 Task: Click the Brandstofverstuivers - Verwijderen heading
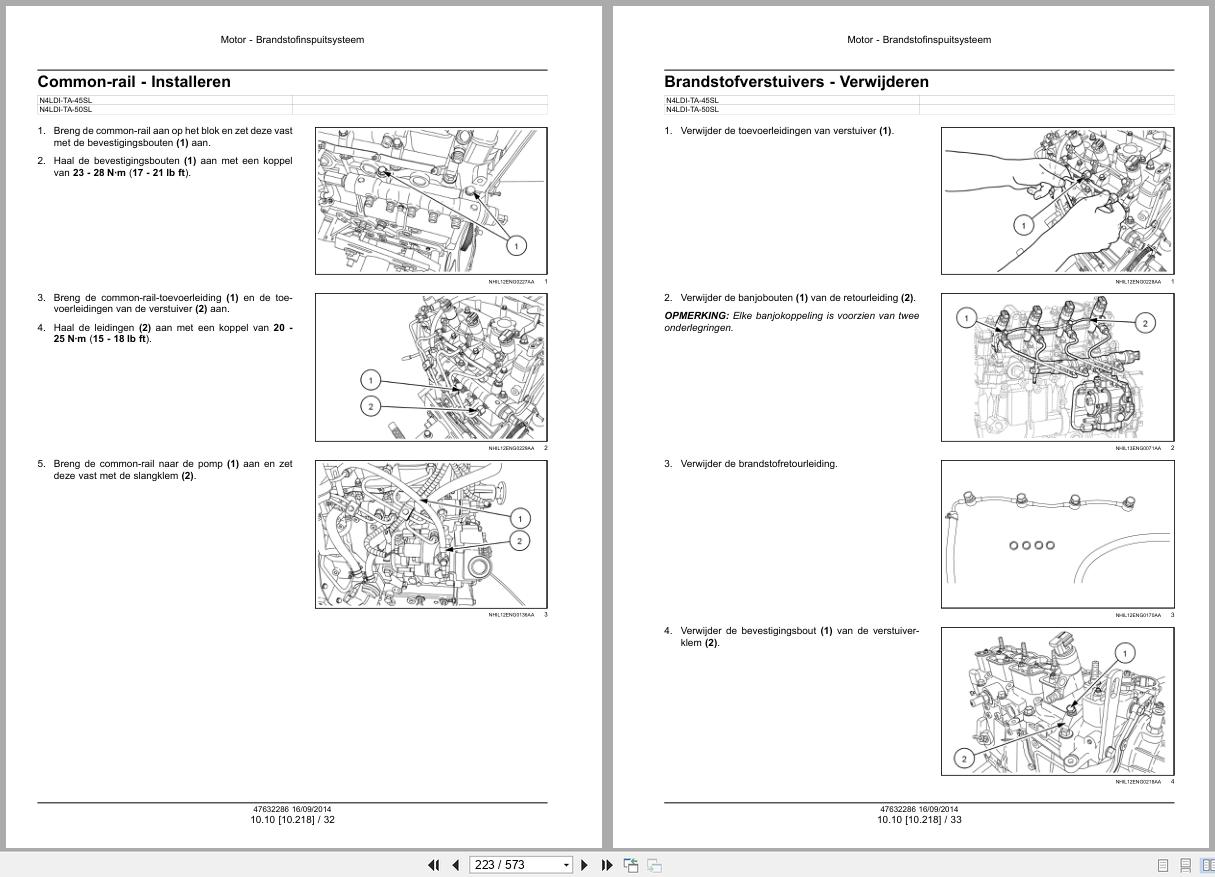click(x=800, y=80)
